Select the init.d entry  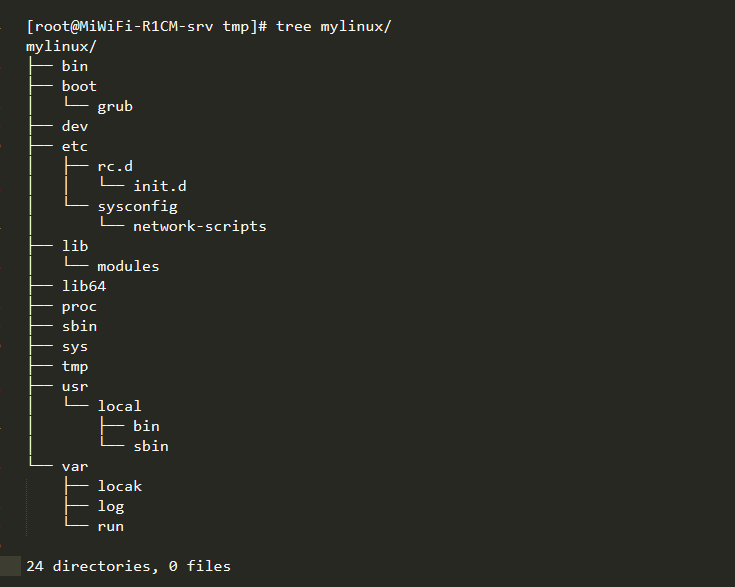160,187
